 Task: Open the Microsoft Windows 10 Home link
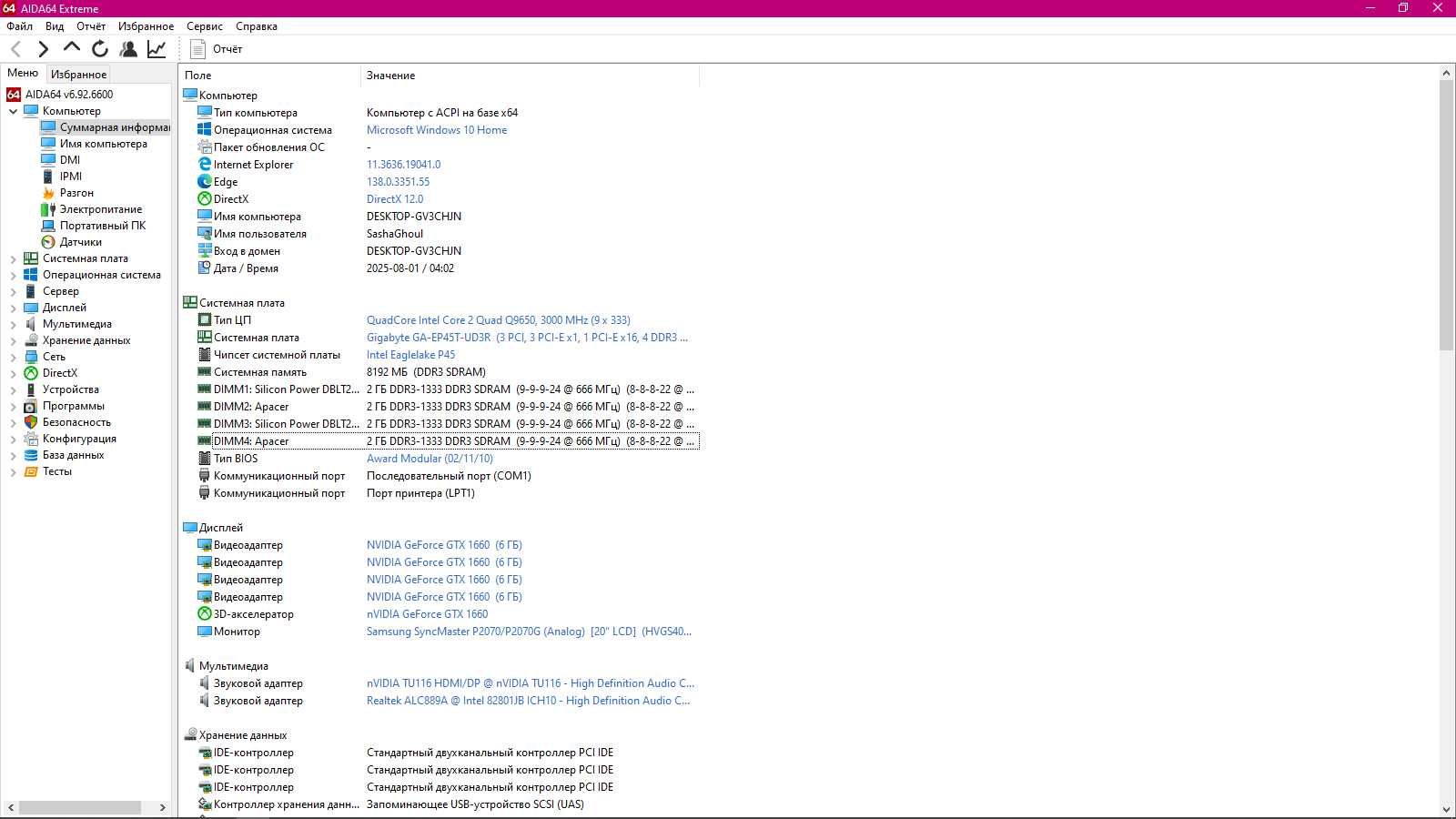pos(437,130)
